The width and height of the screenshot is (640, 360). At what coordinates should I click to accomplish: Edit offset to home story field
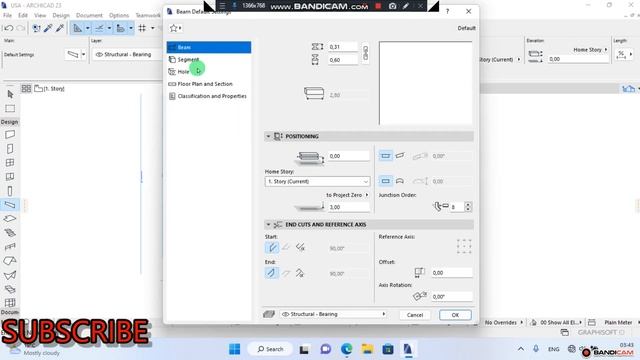click(349, 156)
